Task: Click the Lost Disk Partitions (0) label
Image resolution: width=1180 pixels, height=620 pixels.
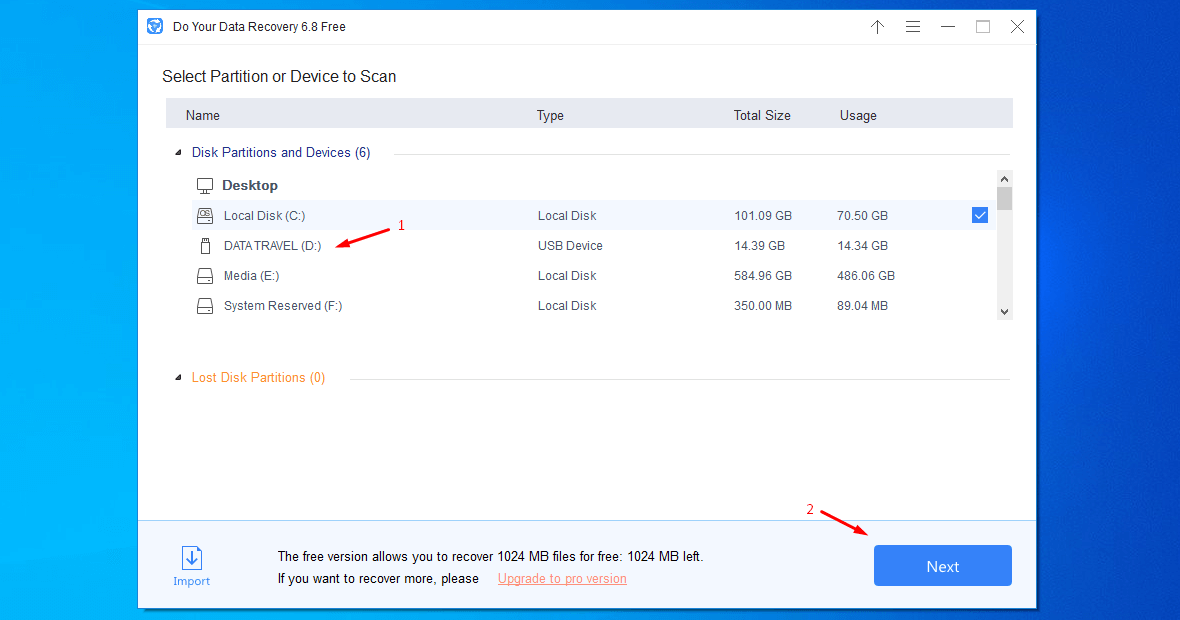Action: (x=258, y=377)
